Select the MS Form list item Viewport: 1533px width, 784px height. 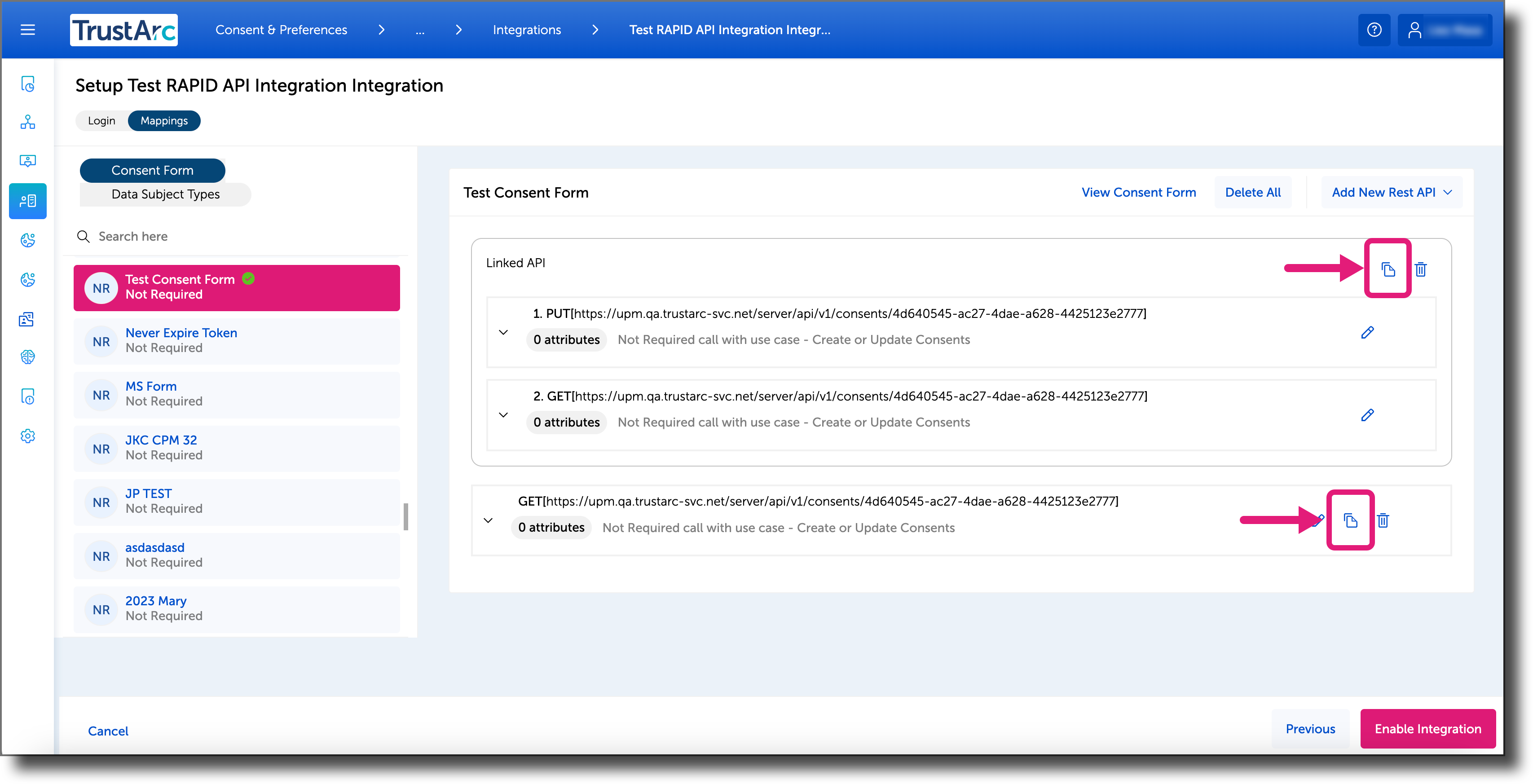[237, 395]
